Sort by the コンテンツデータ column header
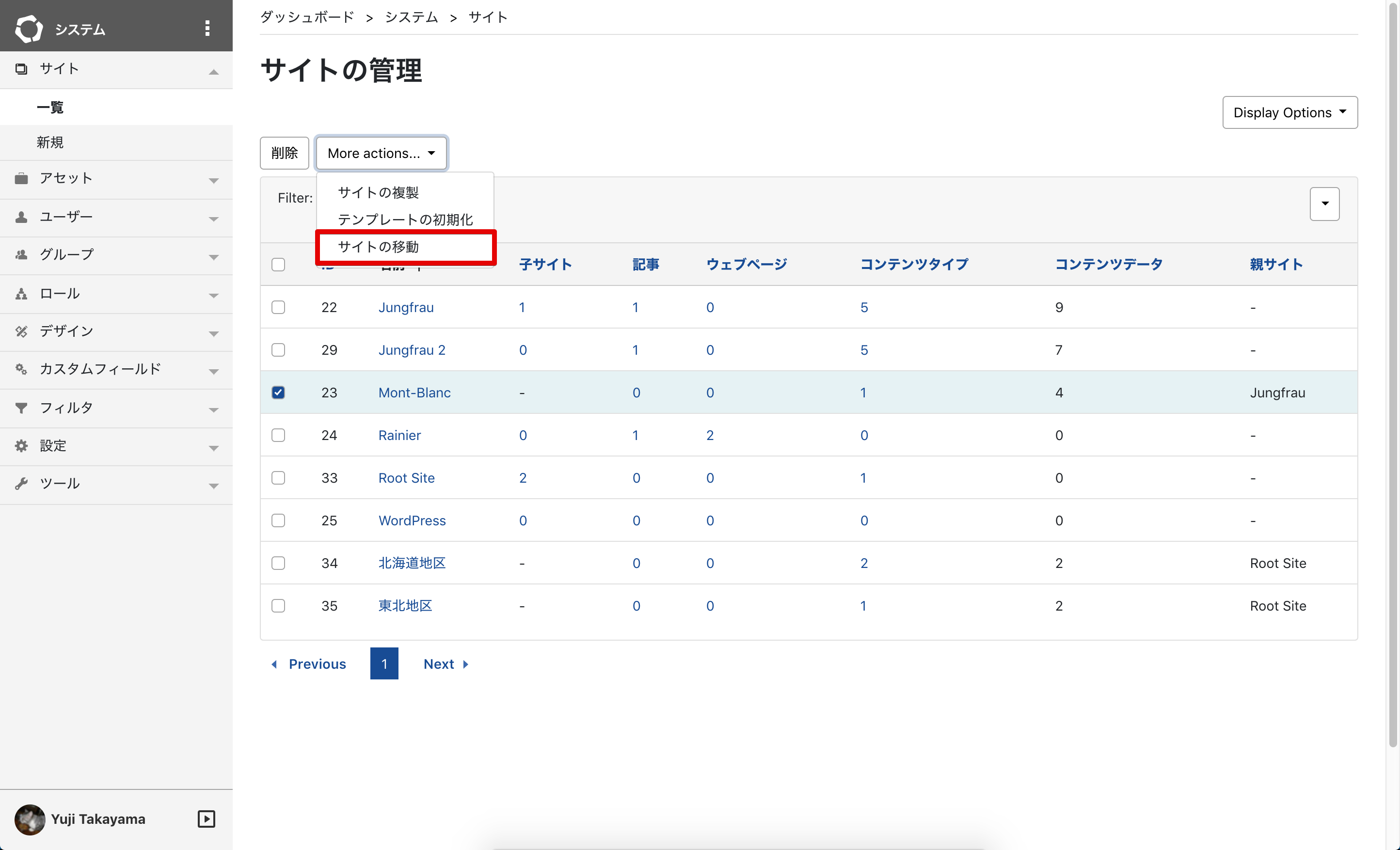The image size is (1400, 850). click(1109, 264)
